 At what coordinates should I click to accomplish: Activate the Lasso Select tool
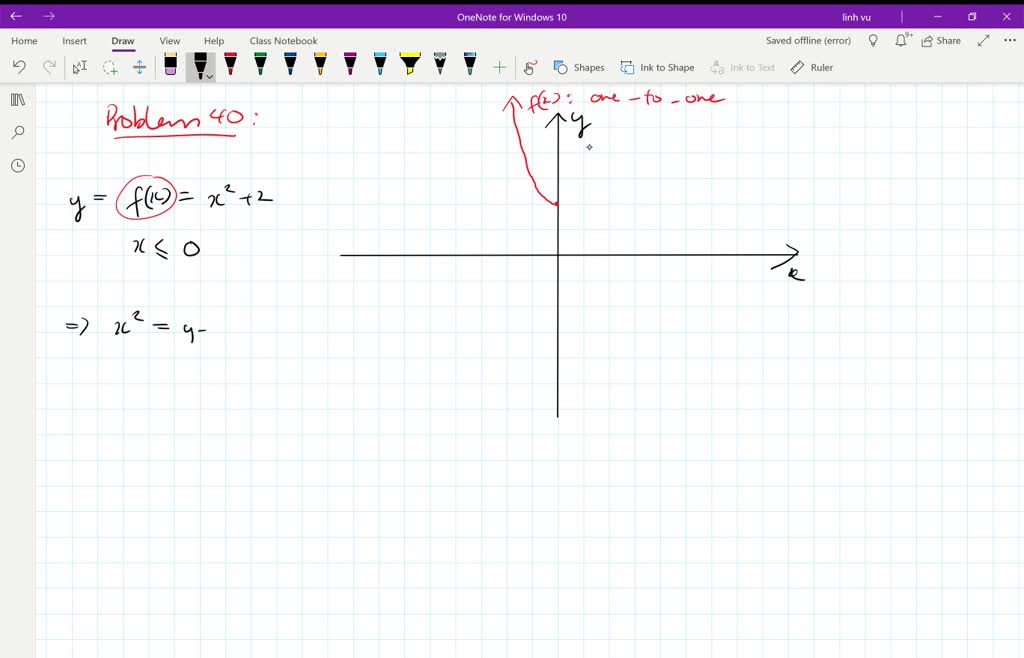click(110, 66)
